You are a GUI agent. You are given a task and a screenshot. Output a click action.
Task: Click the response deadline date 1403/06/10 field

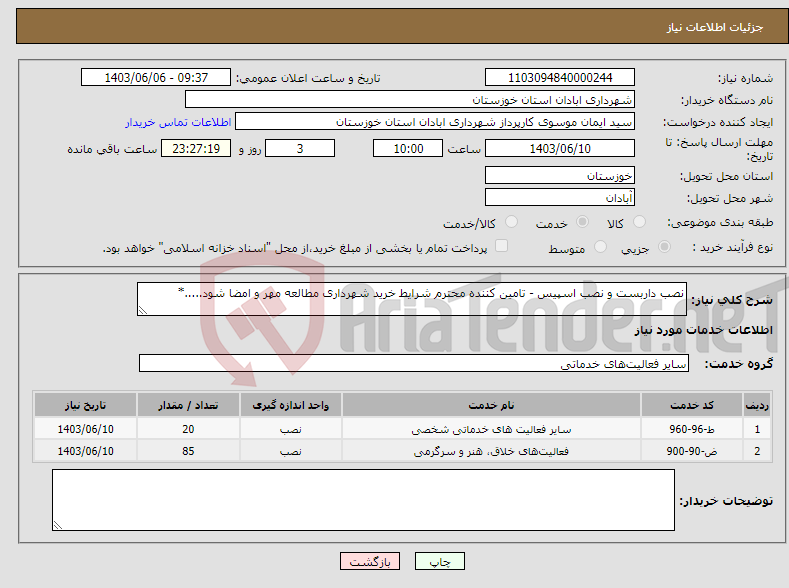point(560,148)
